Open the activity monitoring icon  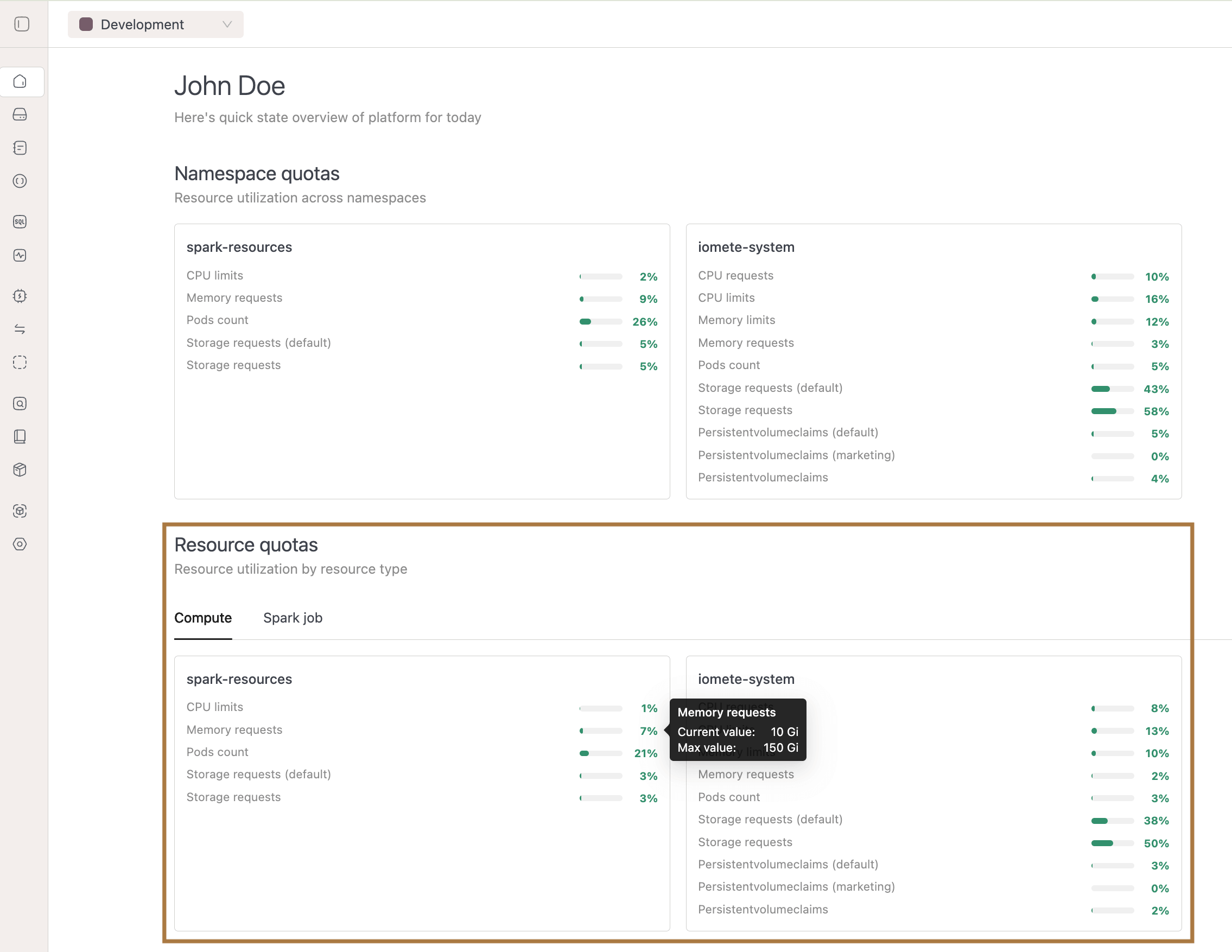tap(21, 255)
